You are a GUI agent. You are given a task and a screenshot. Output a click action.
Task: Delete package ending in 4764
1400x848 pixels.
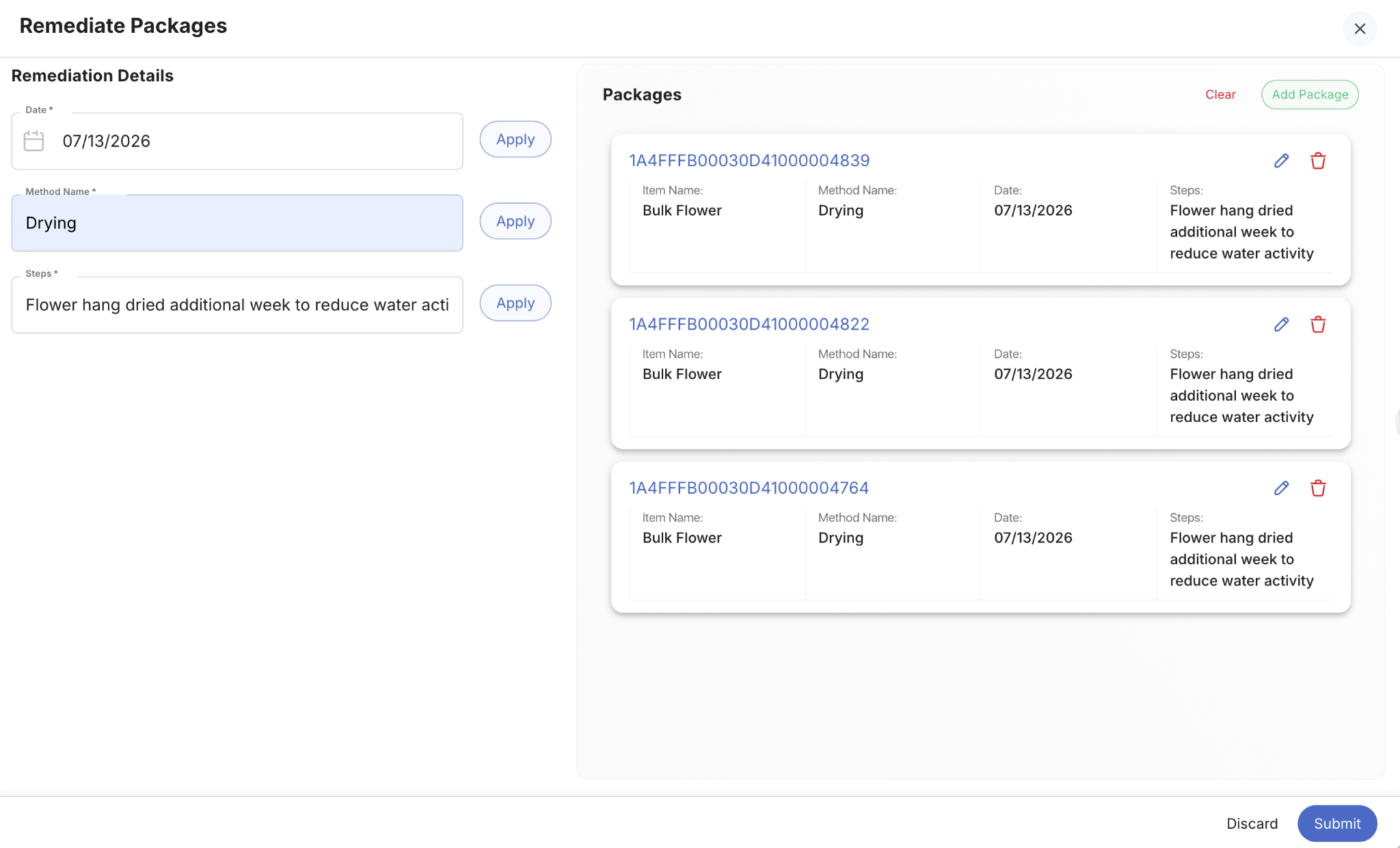pyautogui.click(x=1318, y=488)
